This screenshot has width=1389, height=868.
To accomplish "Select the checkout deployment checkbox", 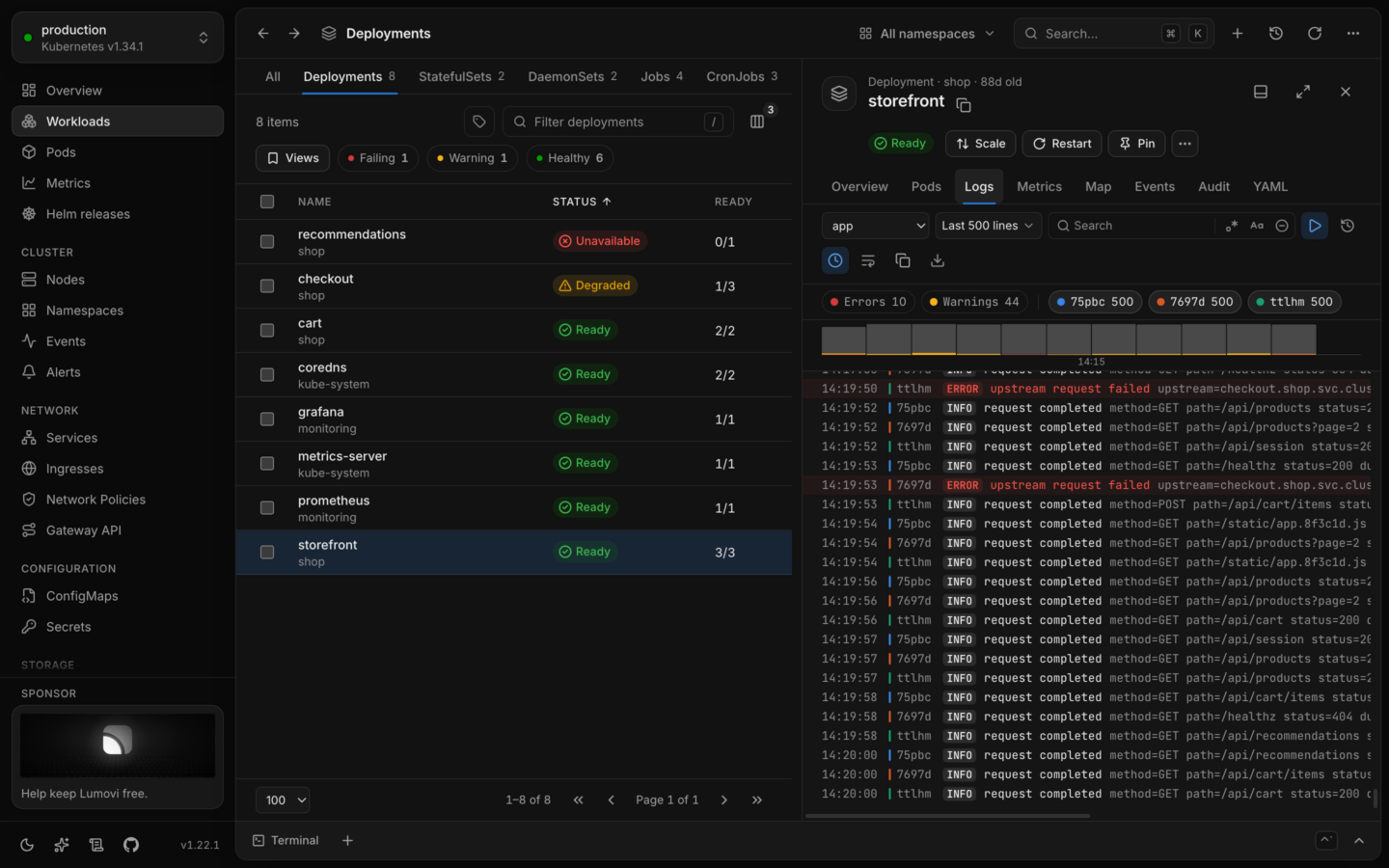I will tap(267, 286).
